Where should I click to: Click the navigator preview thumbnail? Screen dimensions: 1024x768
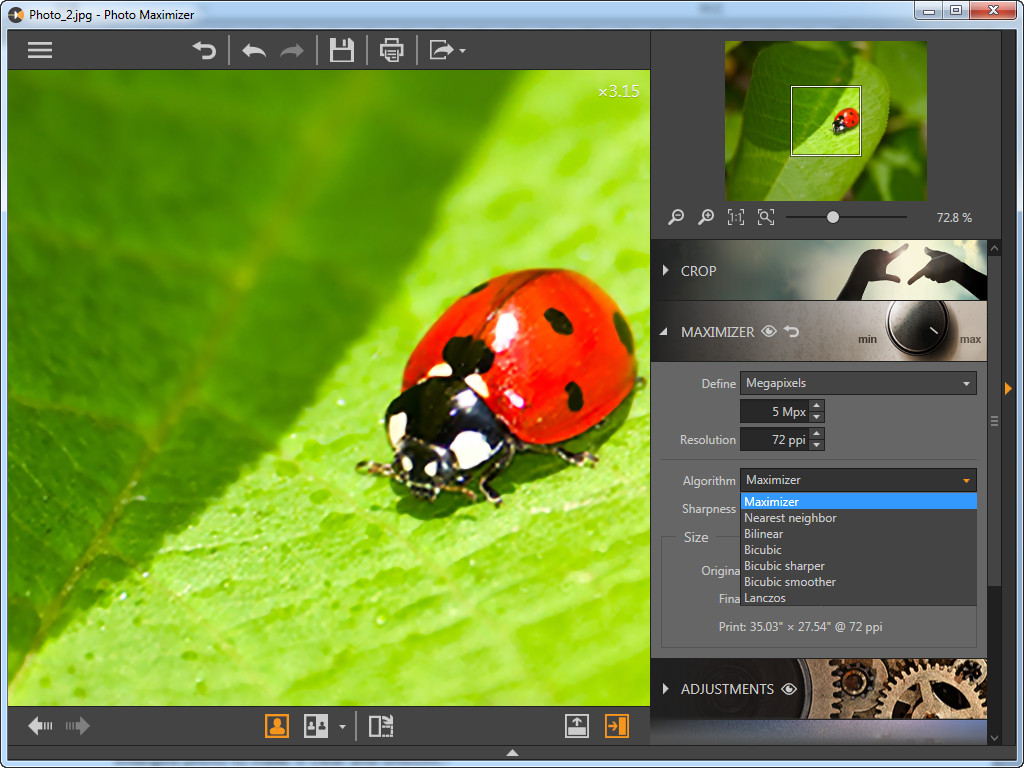tap(825, 121)
